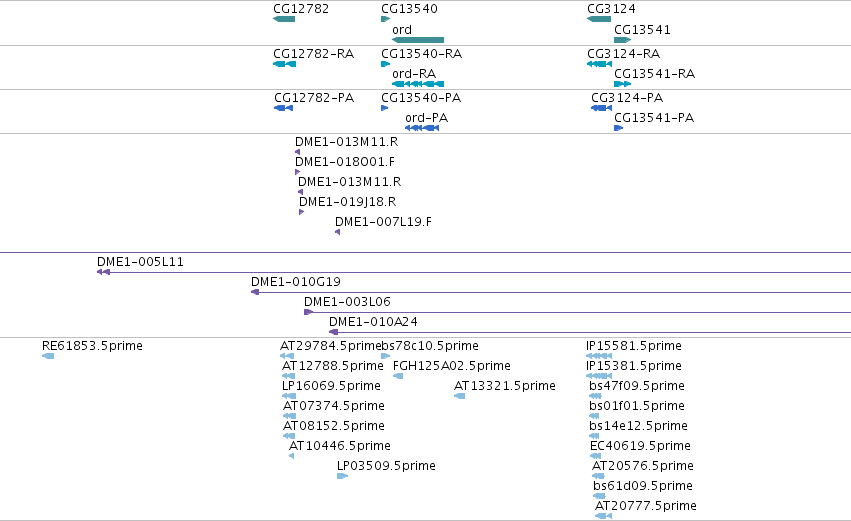851x521 pixels.
Task: Open the AT20777.5prime EST label
Action: click(646, 506)
